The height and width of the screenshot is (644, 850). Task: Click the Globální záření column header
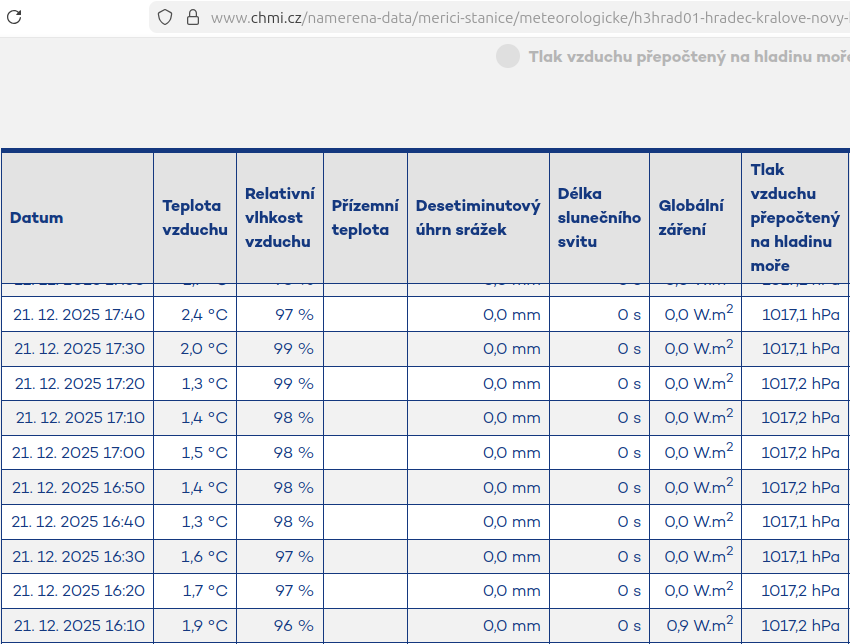pos(691,218)
